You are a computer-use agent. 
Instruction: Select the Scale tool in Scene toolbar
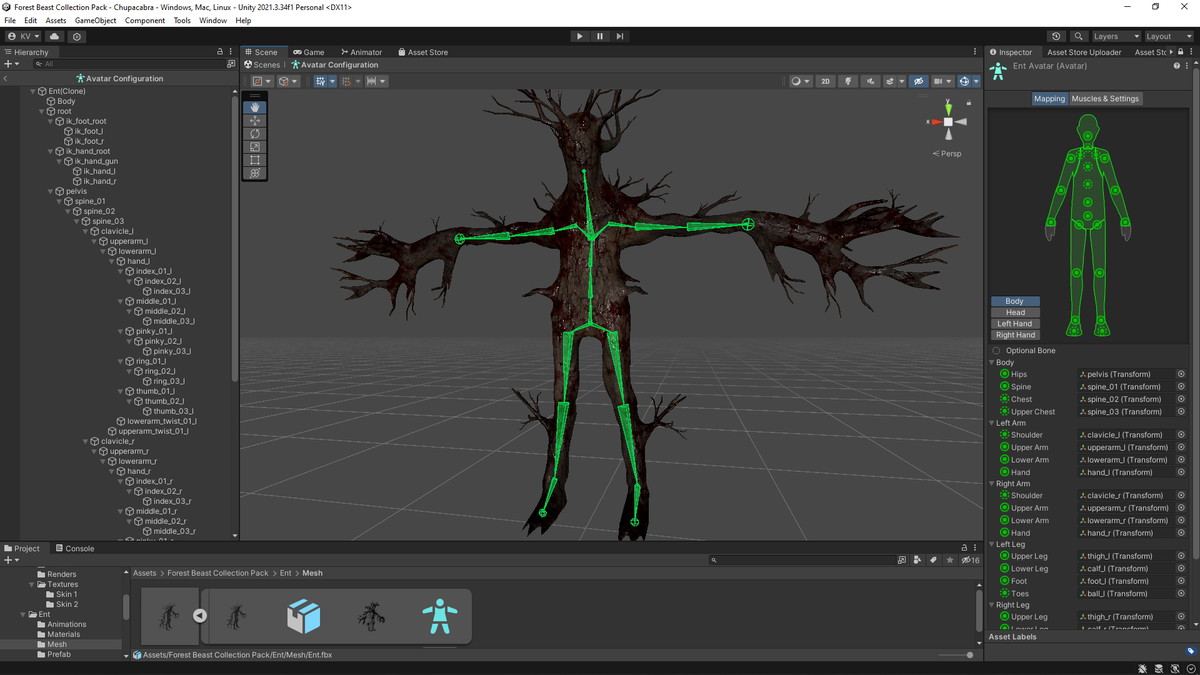[255, 147]
